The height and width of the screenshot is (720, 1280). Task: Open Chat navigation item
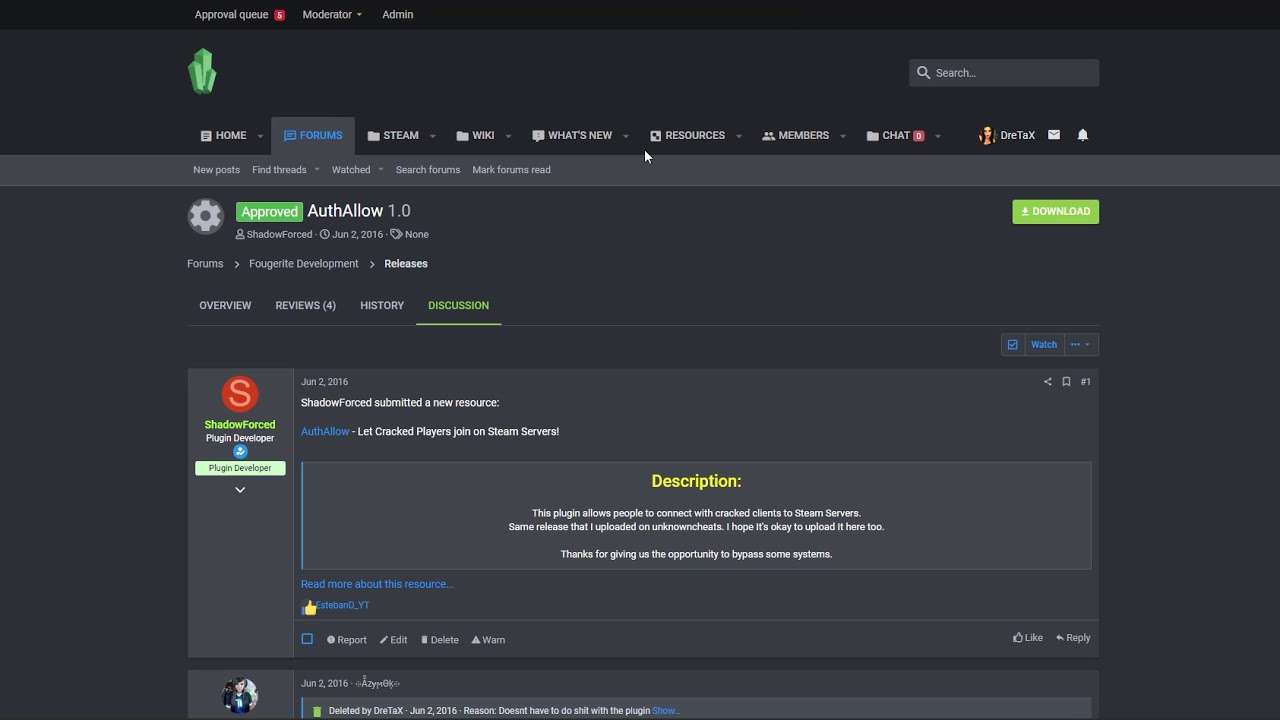click(x=895, y=136)
